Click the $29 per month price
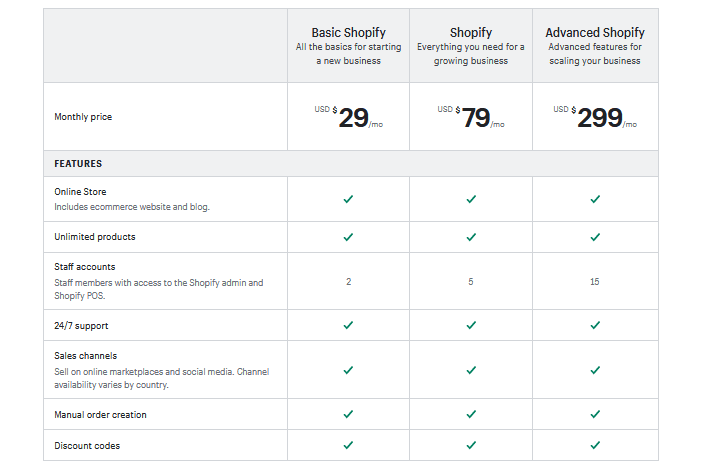This screenshot has height=461, width=712. coord(349,117)
